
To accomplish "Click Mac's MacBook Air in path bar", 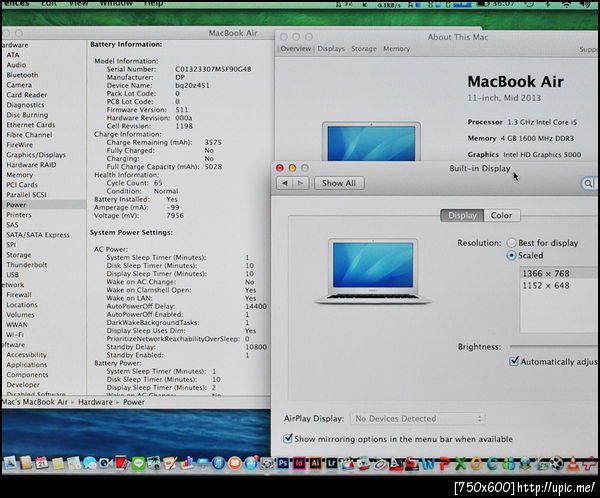I will [34, 402].
